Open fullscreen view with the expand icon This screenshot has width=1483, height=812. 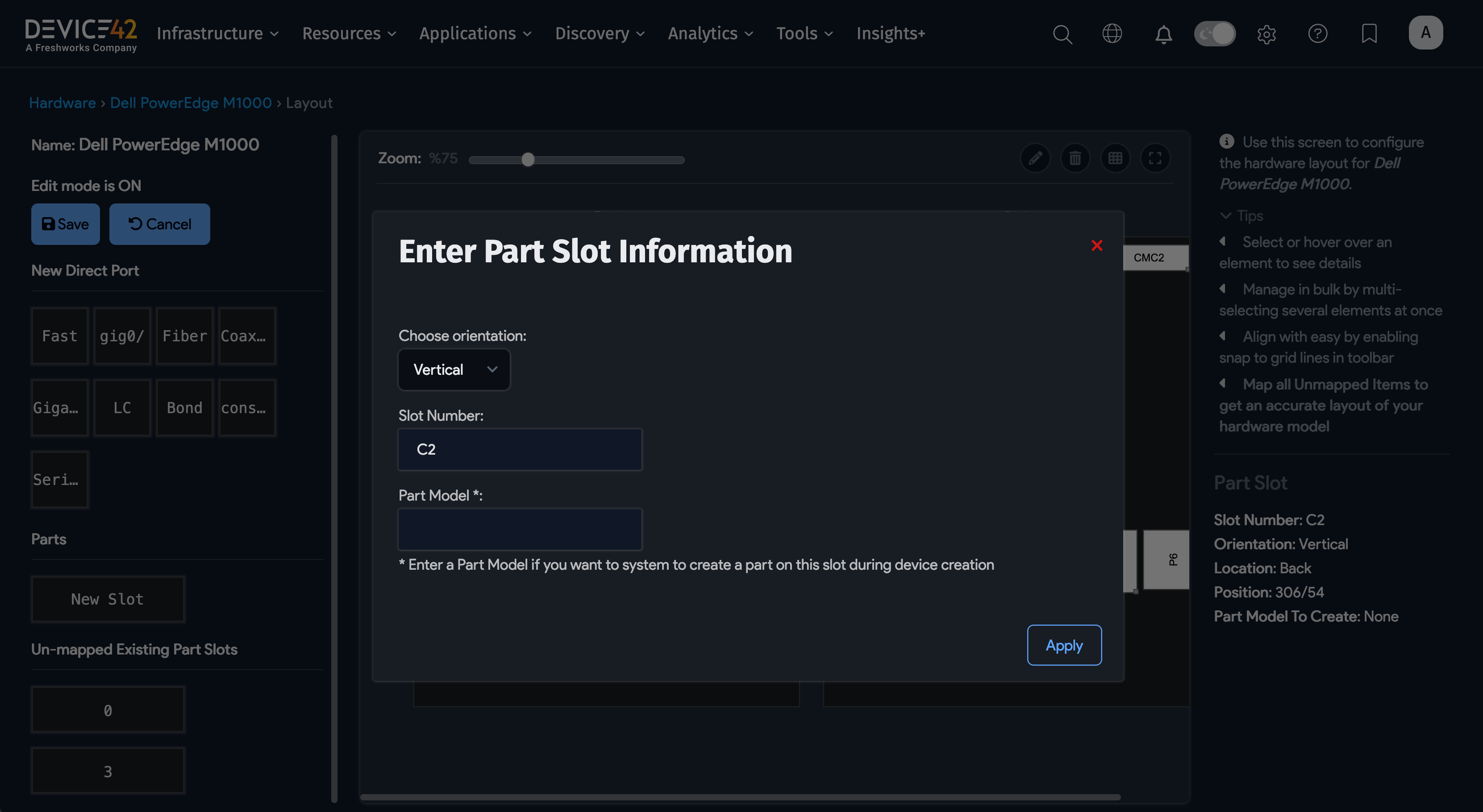pos(1155,157)
